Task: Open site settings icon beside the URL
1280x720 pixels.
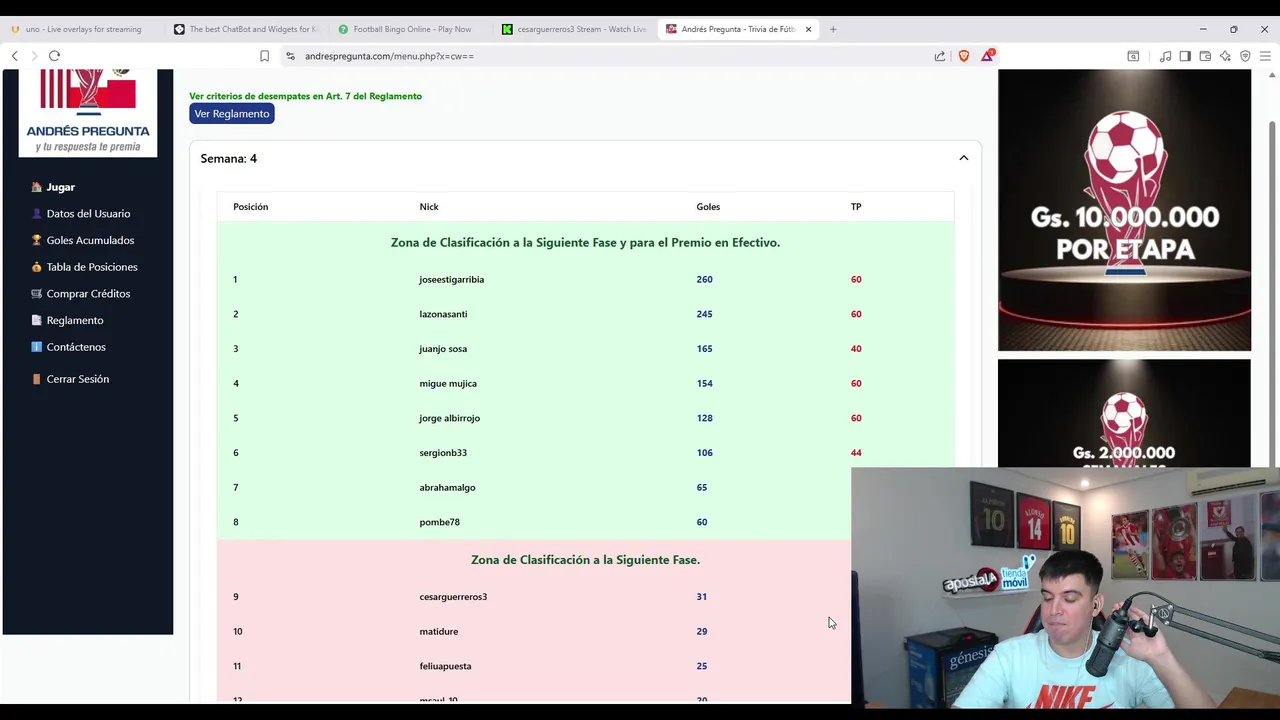Action: pyautogui.click(x=291, y=56)
